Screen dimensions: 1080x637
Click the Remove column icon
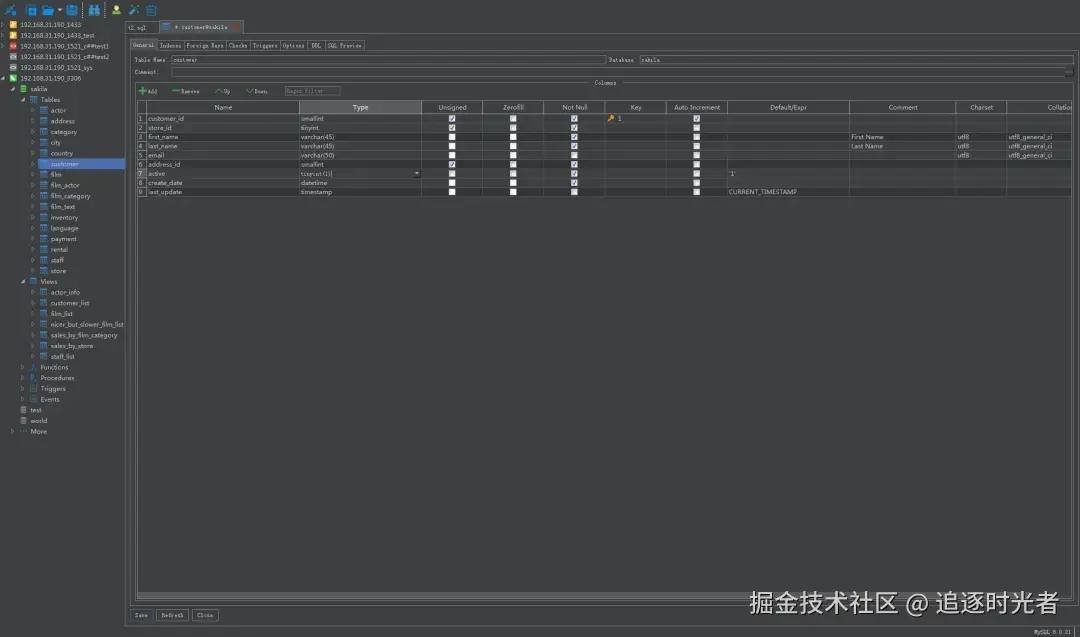[185, 91]
